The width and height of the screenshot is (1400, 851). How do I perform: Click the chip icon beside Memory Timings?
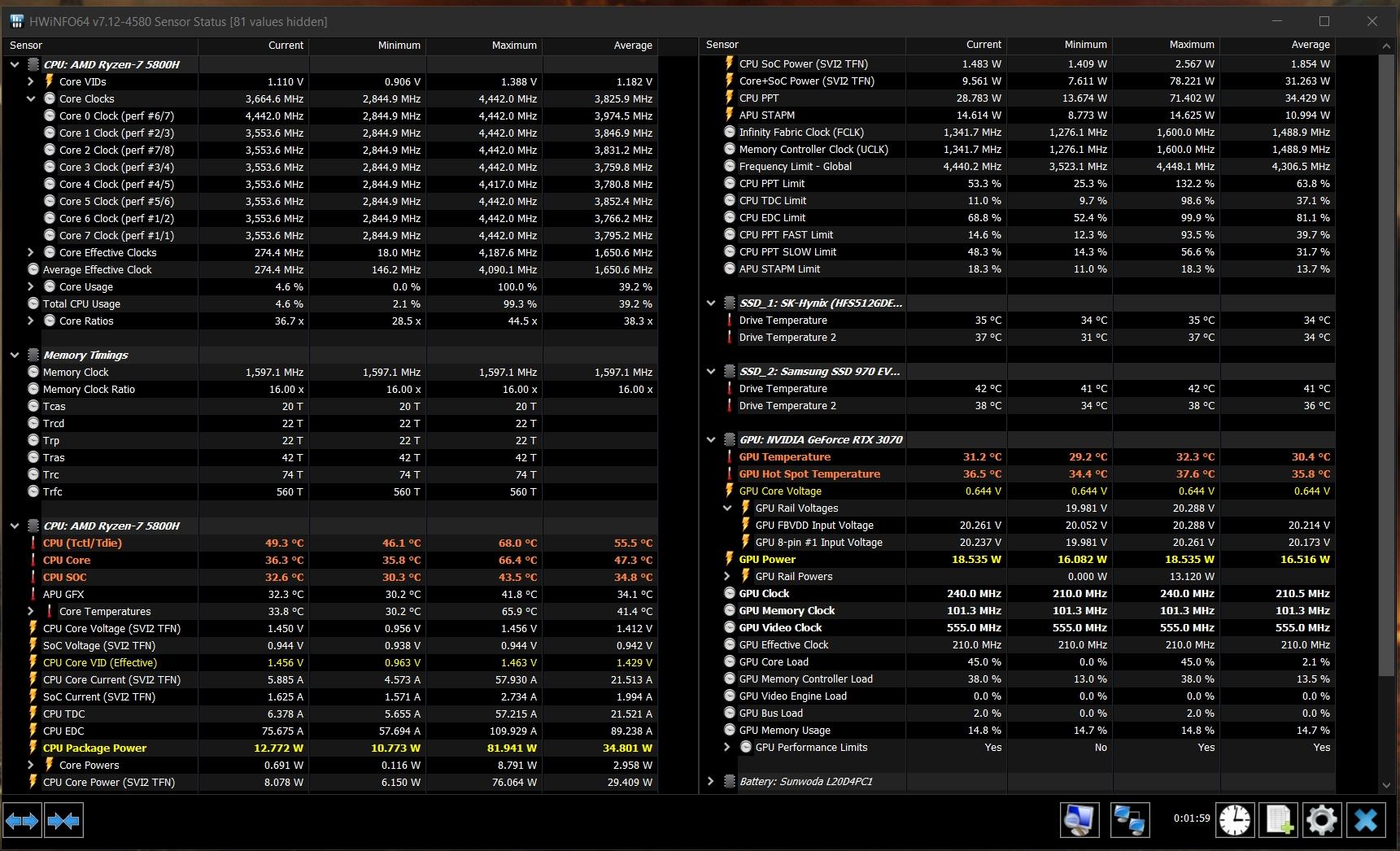[33, 355]
